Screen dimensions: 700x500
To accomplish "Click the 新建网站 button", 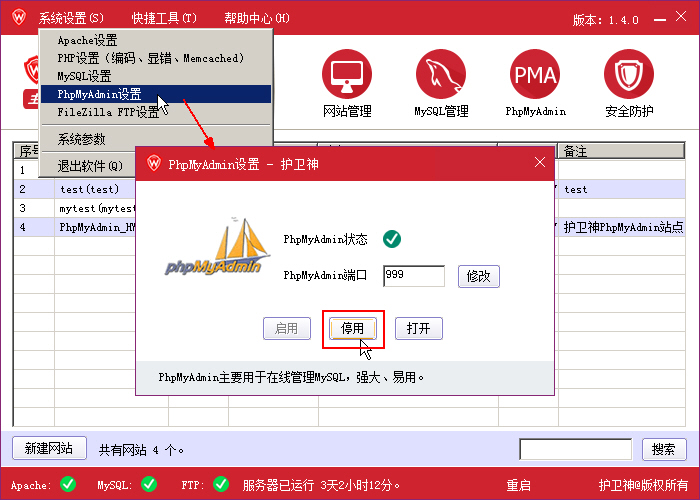I will pyautogui.click(x=49, y=448).
